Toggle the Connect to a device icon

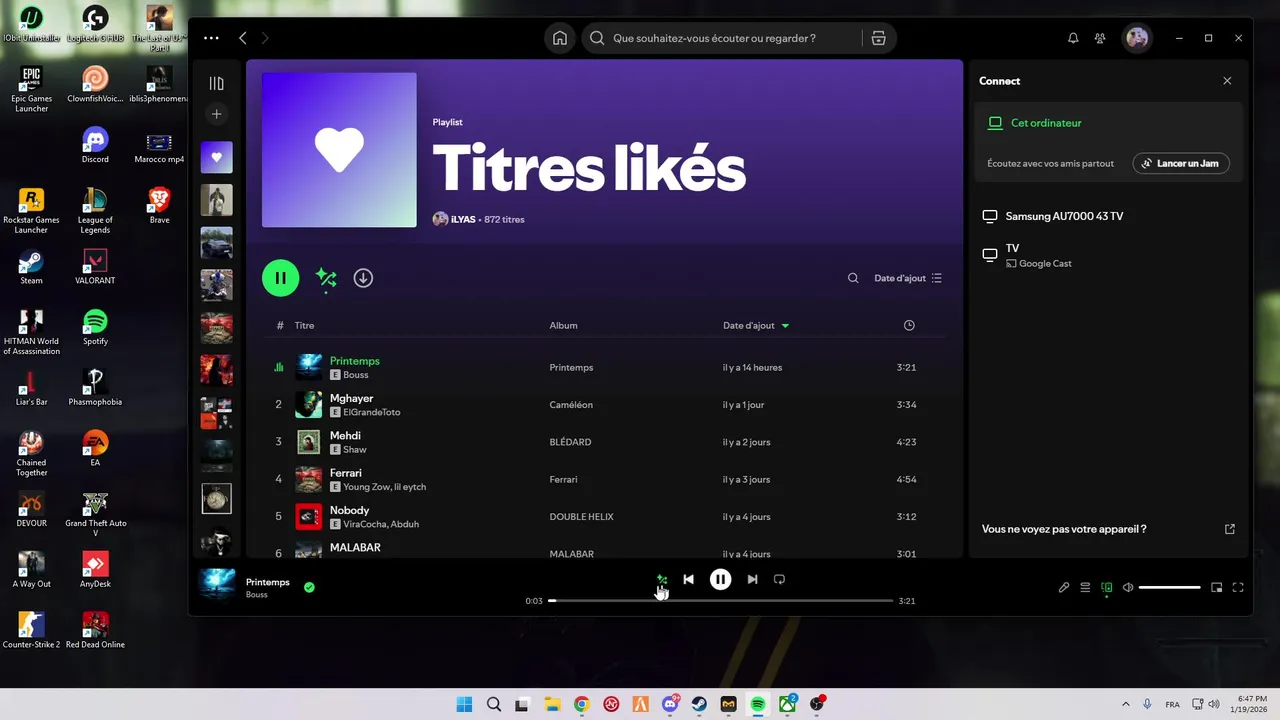pos(1106,588)
